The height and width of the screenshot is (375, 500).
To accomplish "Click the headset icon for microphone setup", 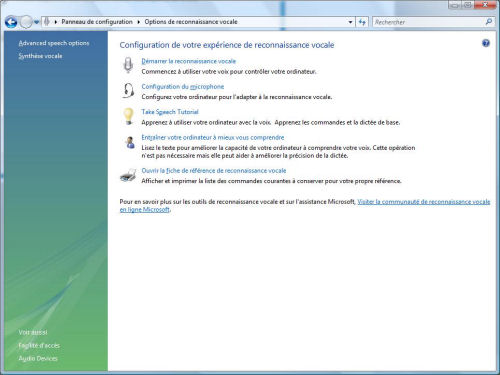I will point(128,90).
